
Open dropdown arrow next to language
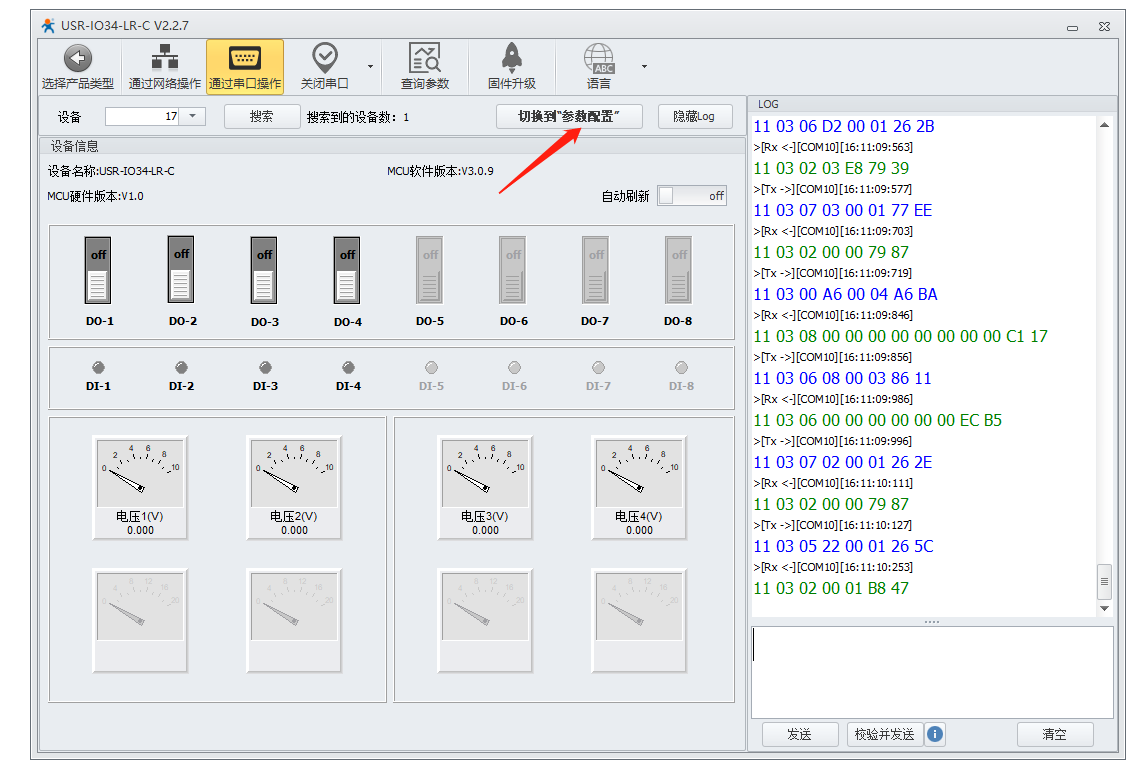(644, 67)
